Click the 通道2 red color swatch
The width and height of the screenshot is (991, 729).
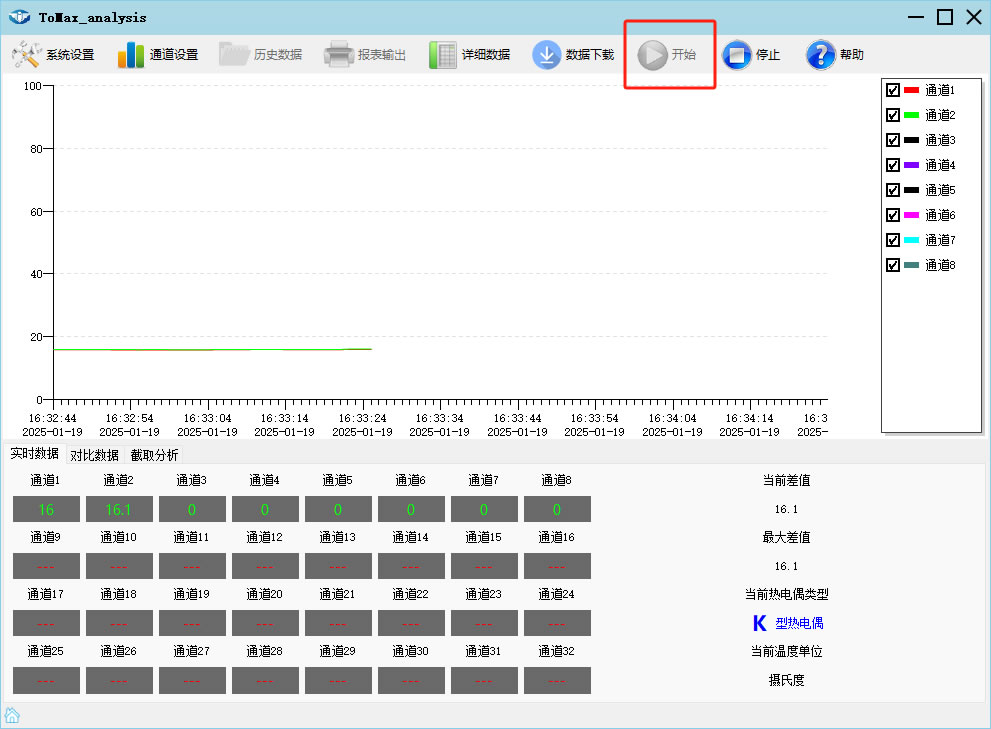[911, 115]
